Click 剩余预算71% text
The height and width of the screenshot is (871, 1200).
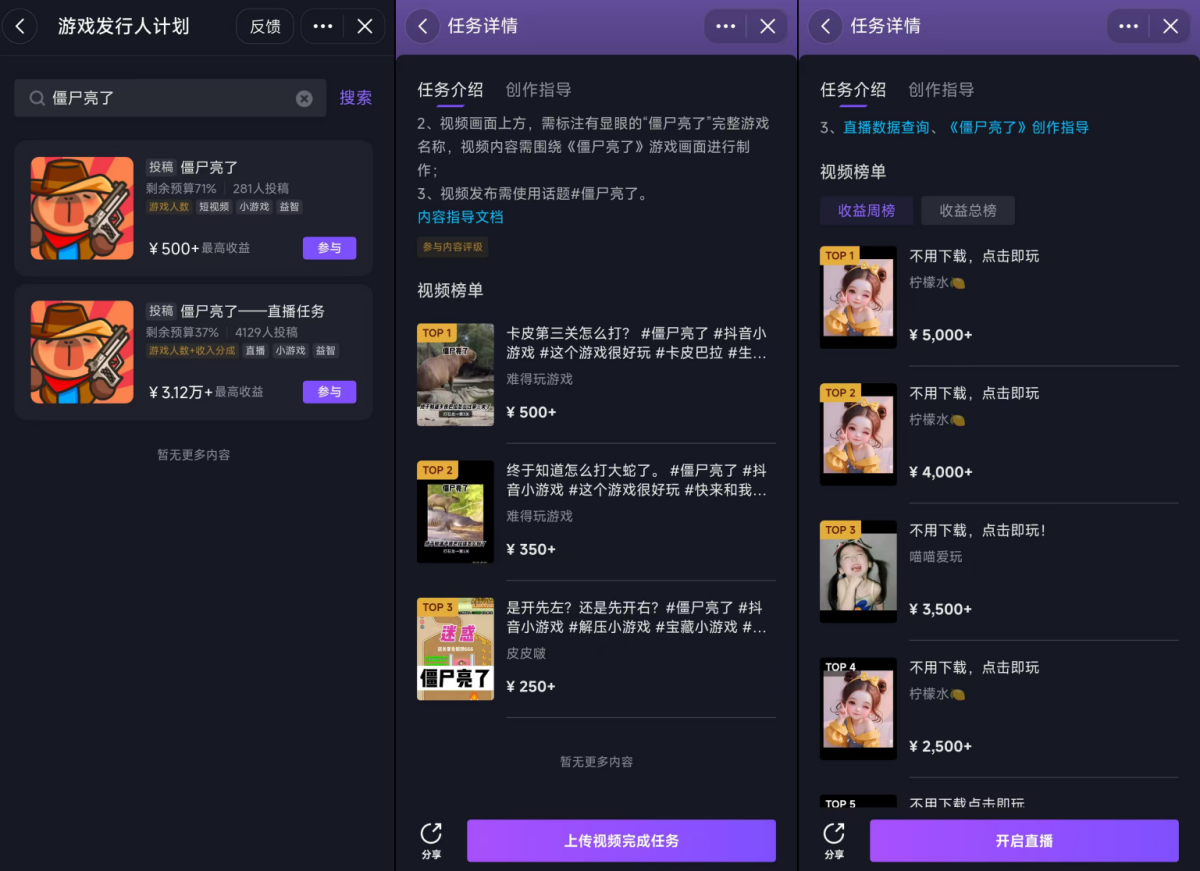[181, 188]
